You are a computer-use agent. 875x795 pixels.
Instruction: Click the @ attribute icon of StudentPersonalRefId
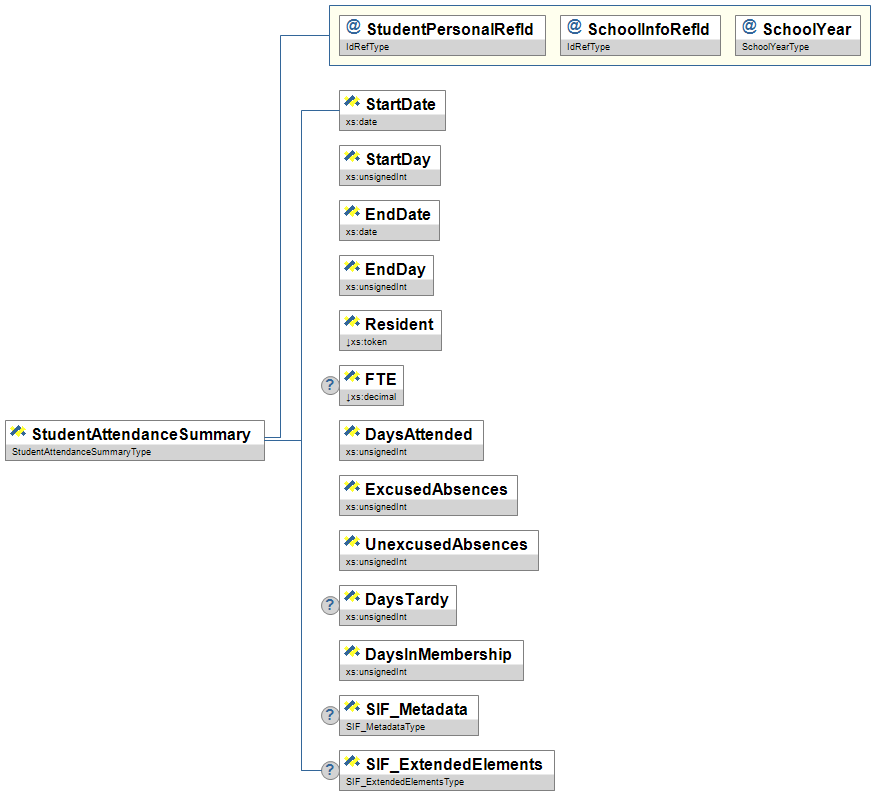pos(353,28)
